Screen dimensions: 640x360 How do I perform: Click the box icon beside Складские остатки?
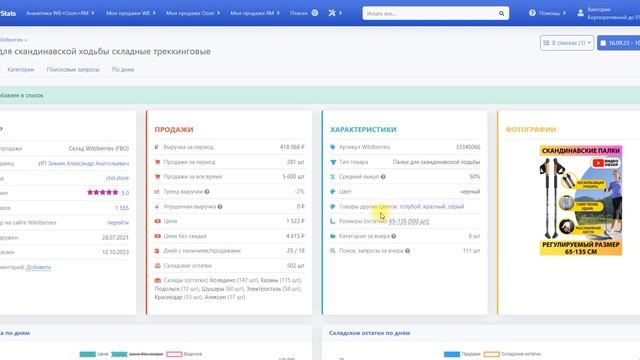pos(158,266)
